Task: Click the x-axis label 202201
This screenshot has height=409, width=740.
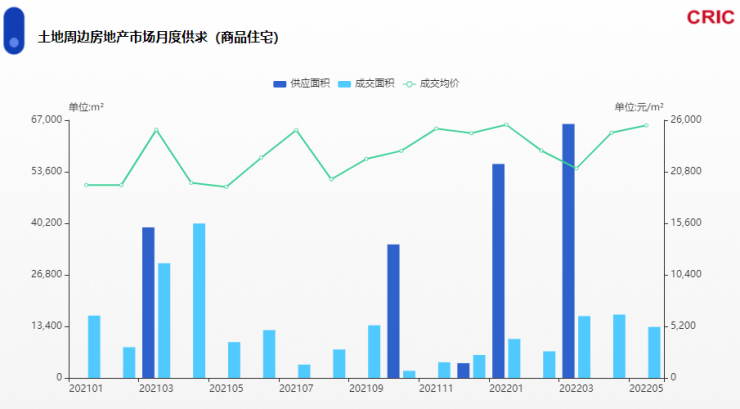Action: pos(506,389)
